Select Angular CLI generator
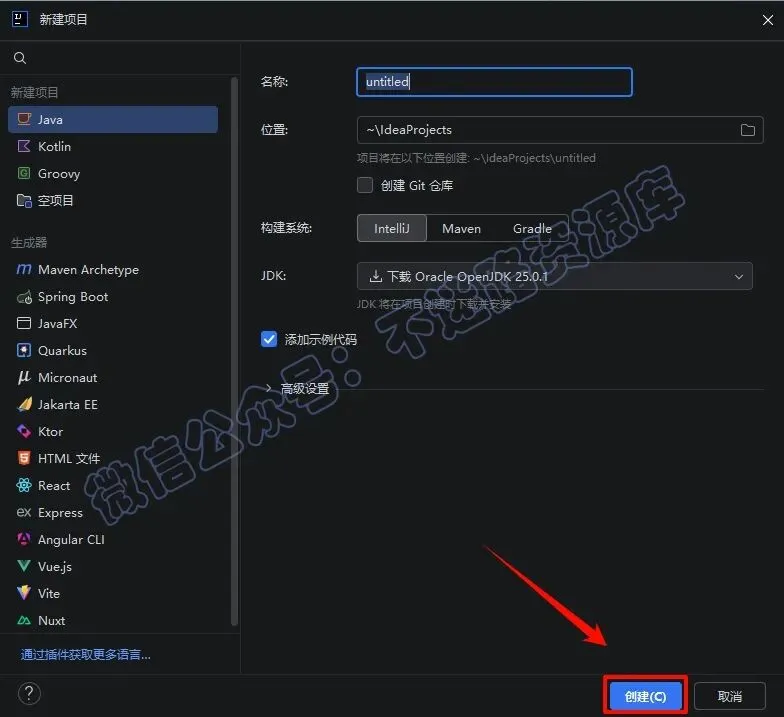784x717 pixels. pyautogui.click(x=113, y=540)
